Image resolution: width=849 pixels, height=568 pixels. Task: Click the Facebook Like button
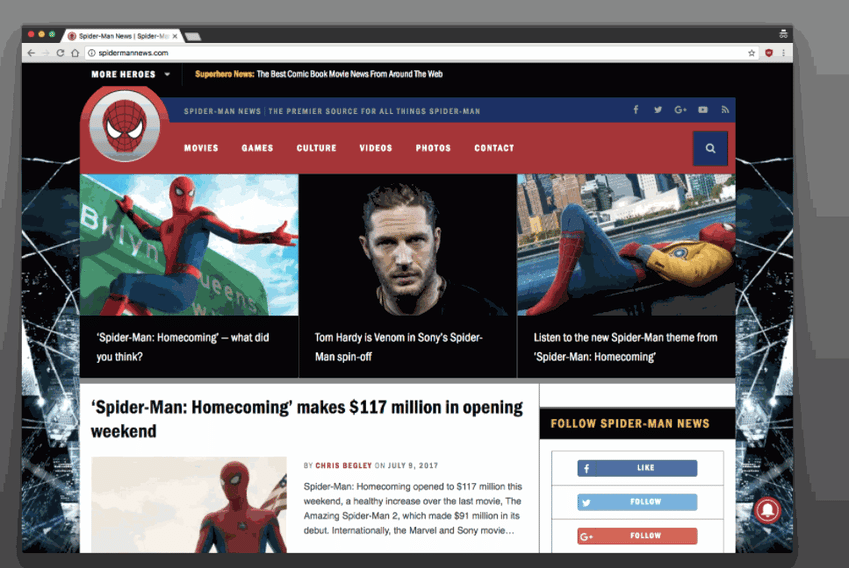(x=637, y=468)
